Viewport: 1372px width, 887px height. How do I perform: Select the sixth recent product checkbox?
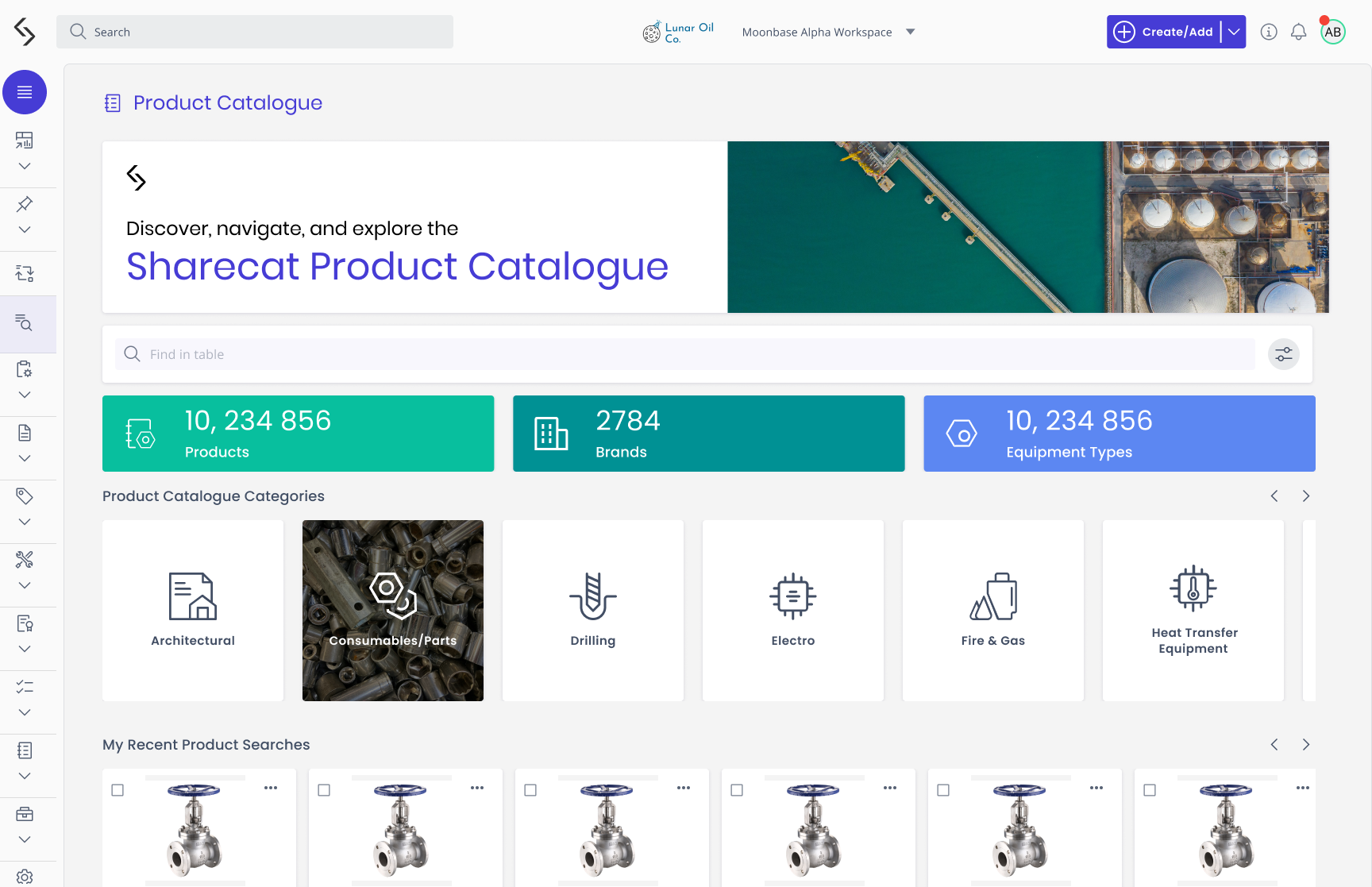point(1150,790)
